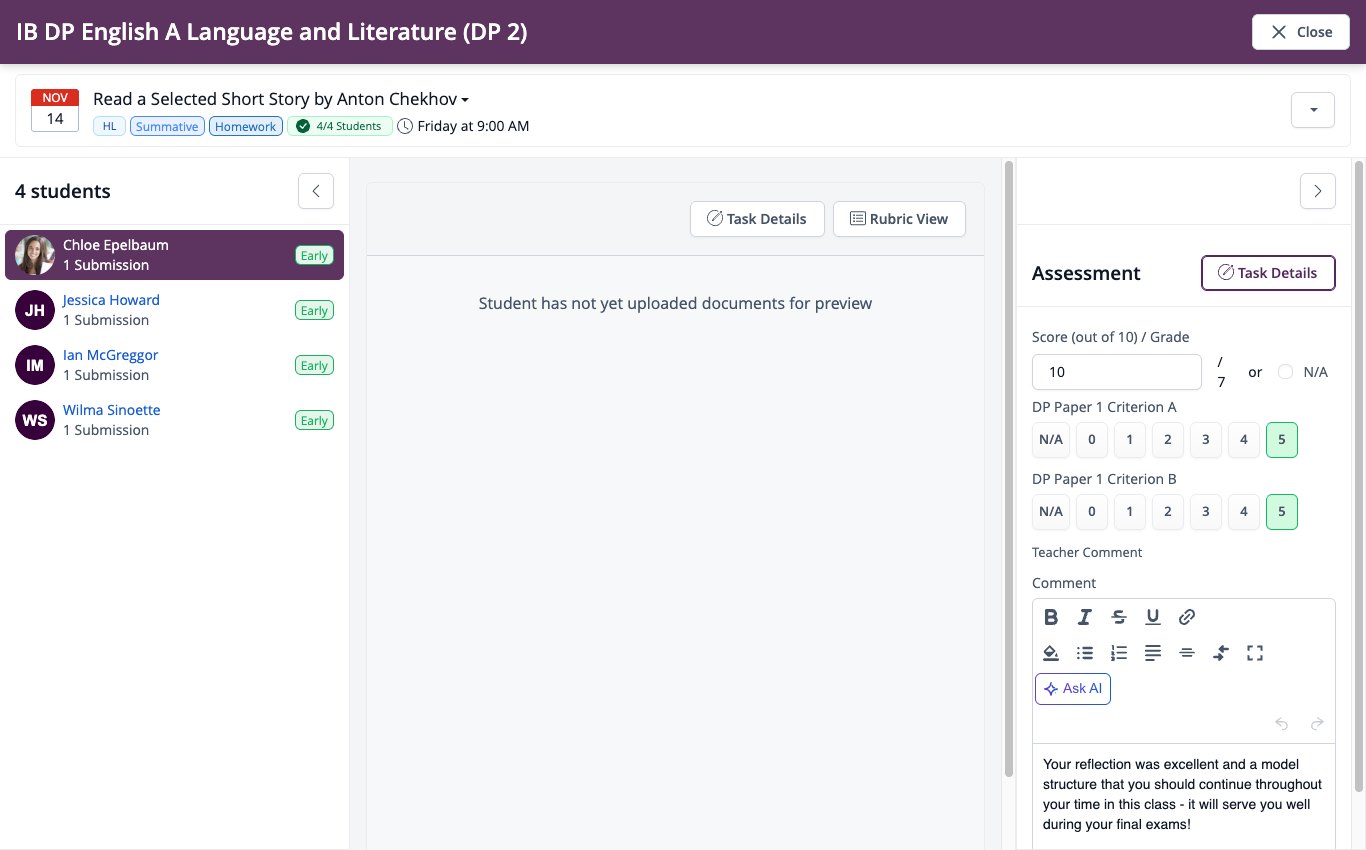Open dropdown at right of task header

[x=1313, y=110]
